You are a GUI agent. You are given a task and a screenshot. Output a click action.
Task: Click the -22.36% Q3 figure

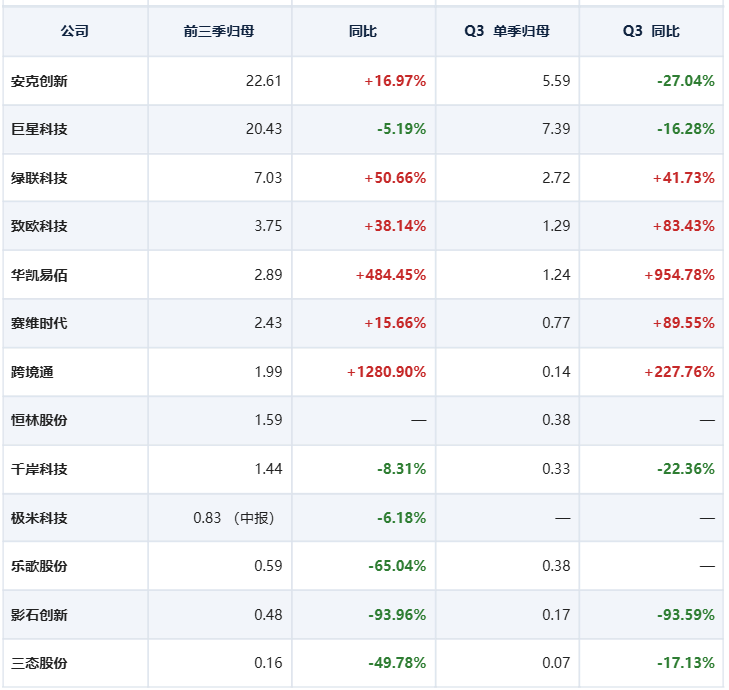pyautogui.click(x=686, y=469)
